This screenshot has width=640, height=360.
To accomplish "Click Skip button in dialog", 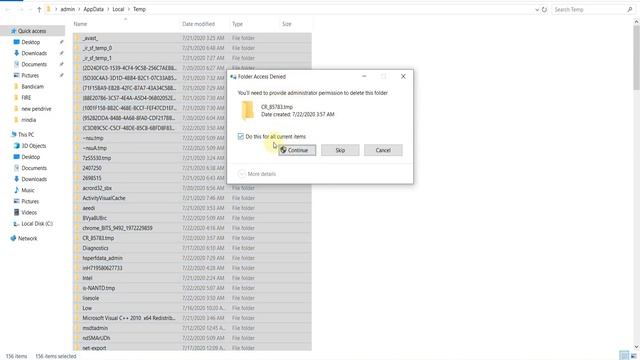I will click(x=340, y=150).
